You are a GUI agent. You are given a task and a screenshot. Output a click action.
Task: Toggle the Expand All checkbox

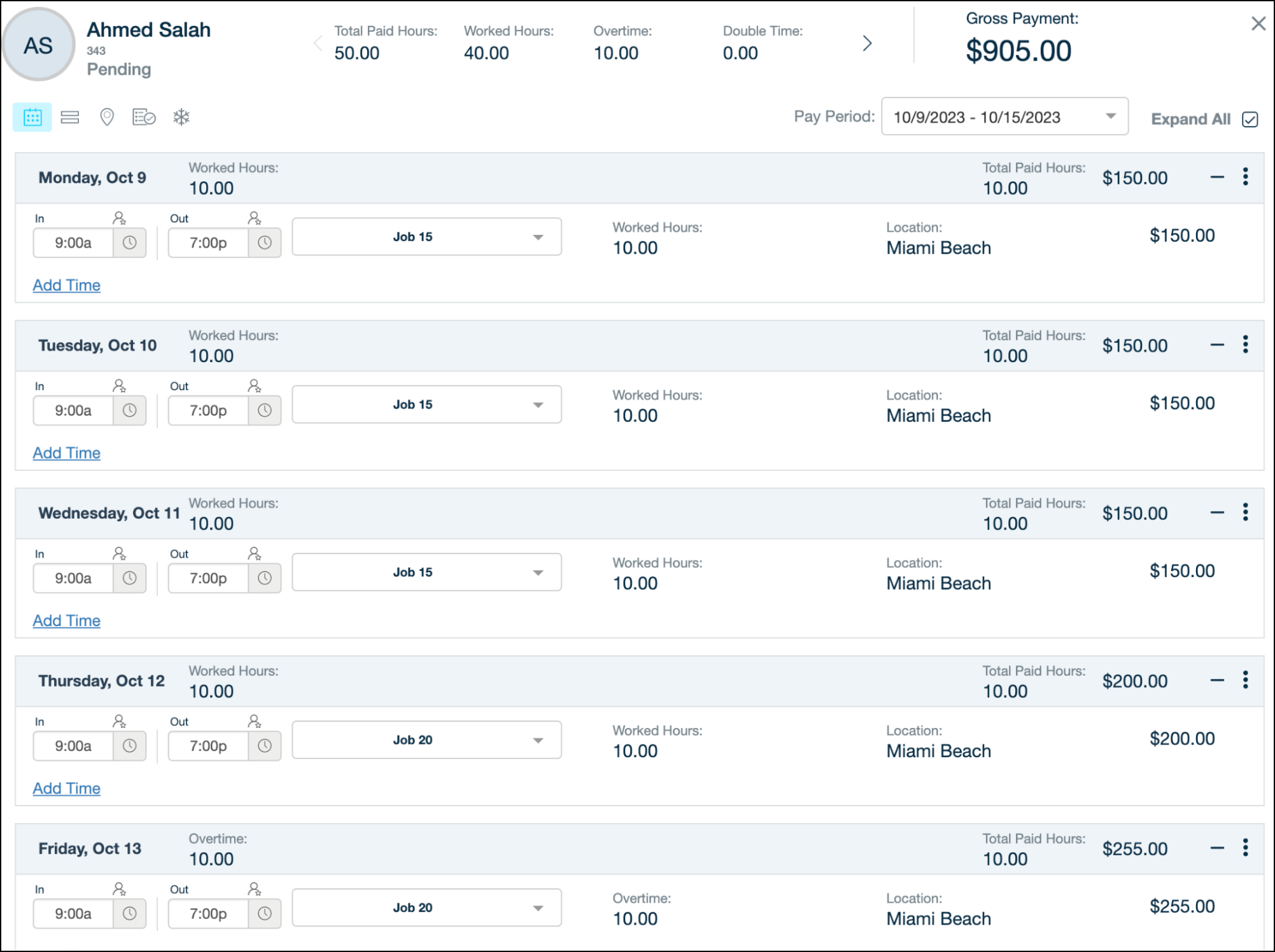click(1250, 120)
